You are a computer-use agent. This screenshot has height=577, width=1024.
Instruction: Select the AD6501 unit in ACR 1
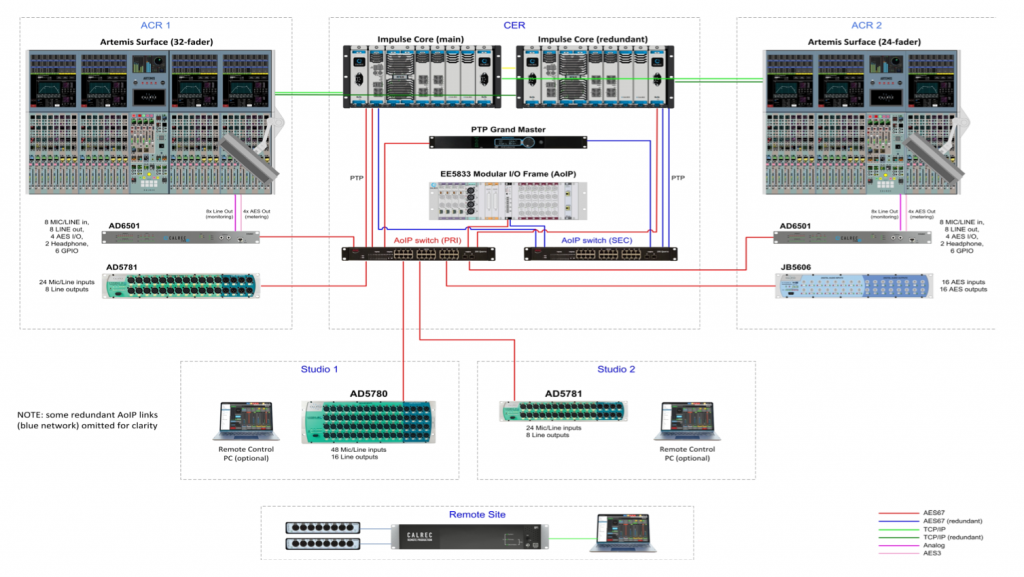point(181,238)
